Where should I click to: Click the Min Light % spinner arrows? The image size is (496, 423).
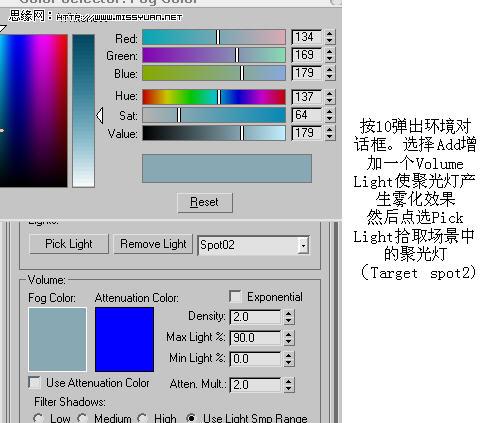point(289,359)
